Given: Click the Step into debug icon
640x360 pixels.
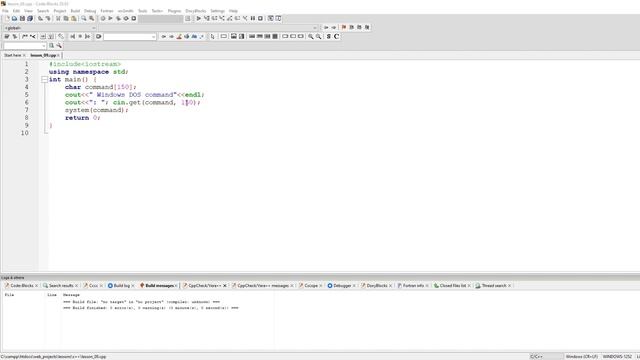Looking at the screenshot, I should pyautogui.click(x=222, y=18).
